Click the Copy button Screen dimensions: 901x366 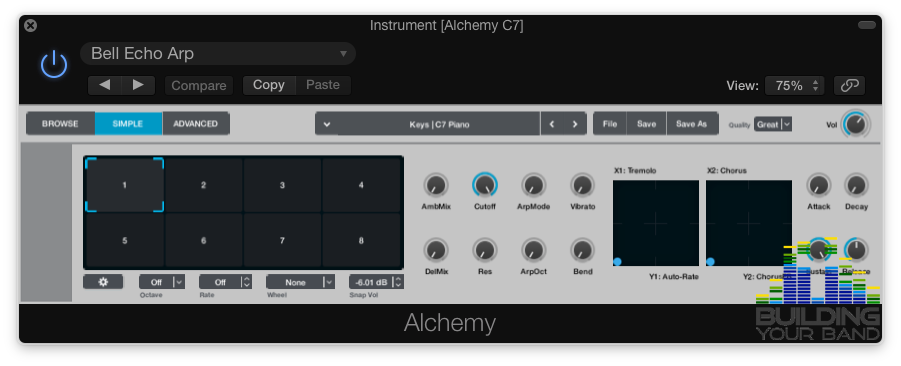pos(269,85)
